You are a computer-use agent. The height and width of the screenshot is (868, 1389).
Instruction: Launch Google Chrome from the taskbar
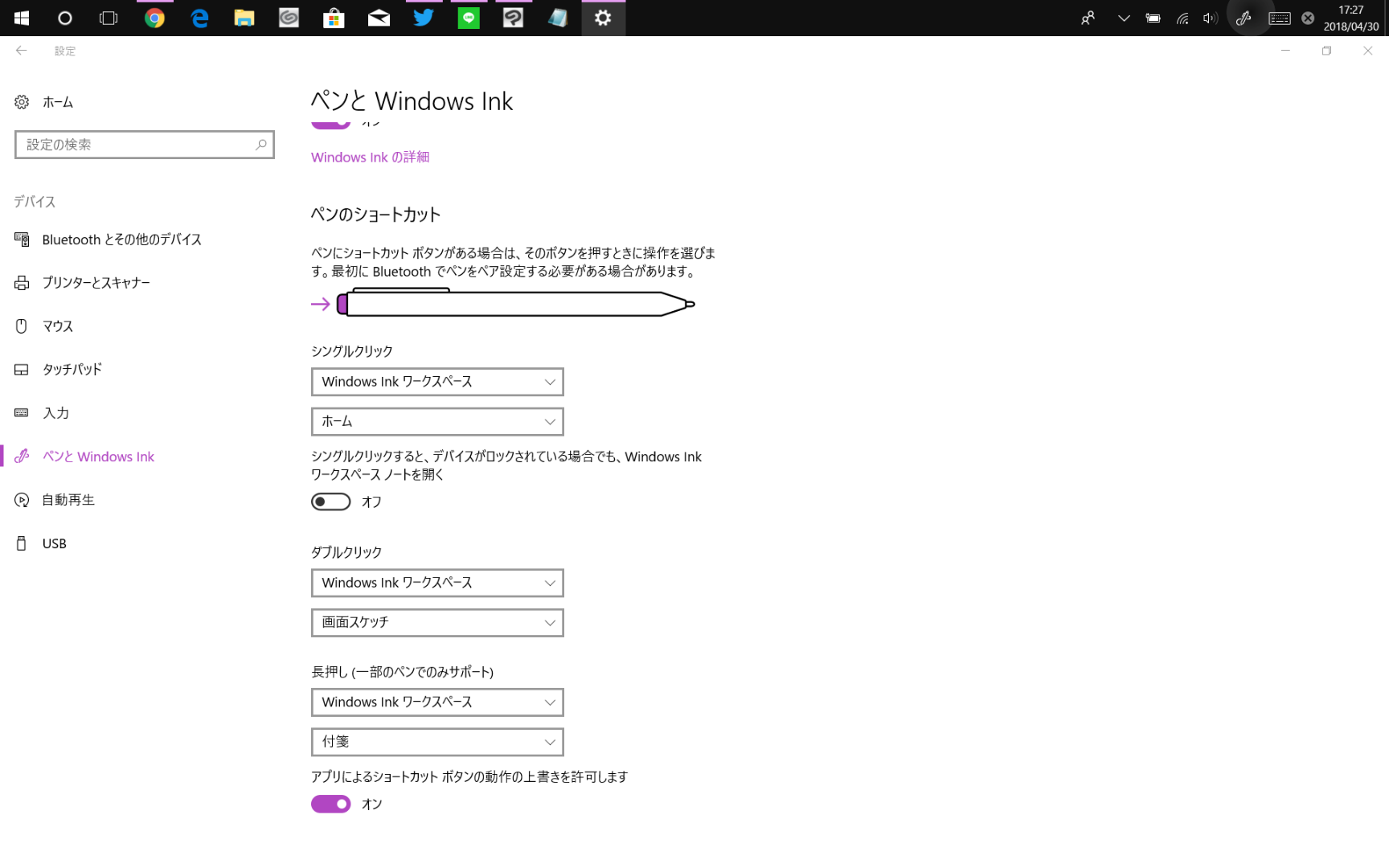point(154,18)
